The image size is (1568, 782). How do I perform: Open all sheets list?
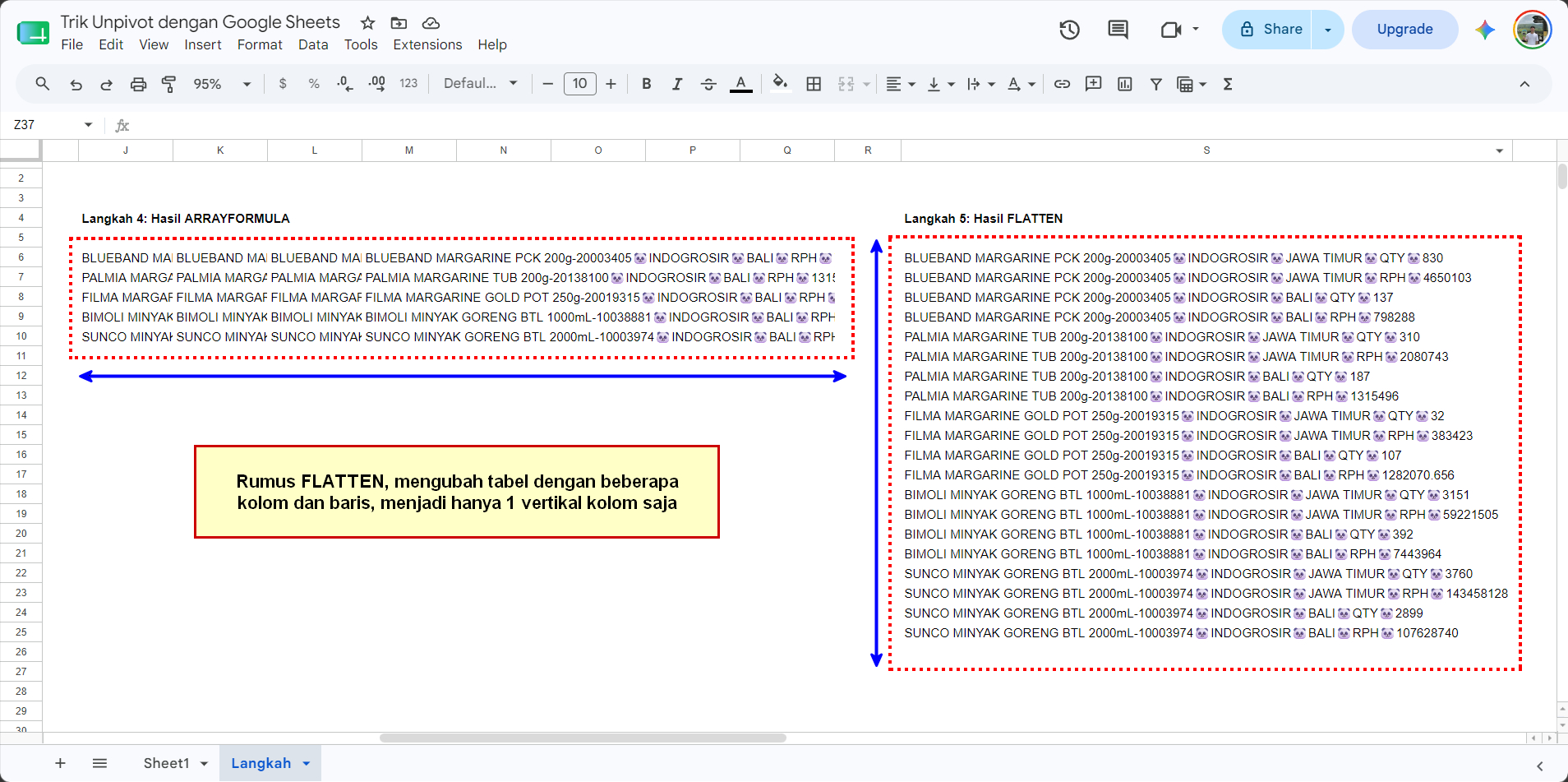coord(99,763)
